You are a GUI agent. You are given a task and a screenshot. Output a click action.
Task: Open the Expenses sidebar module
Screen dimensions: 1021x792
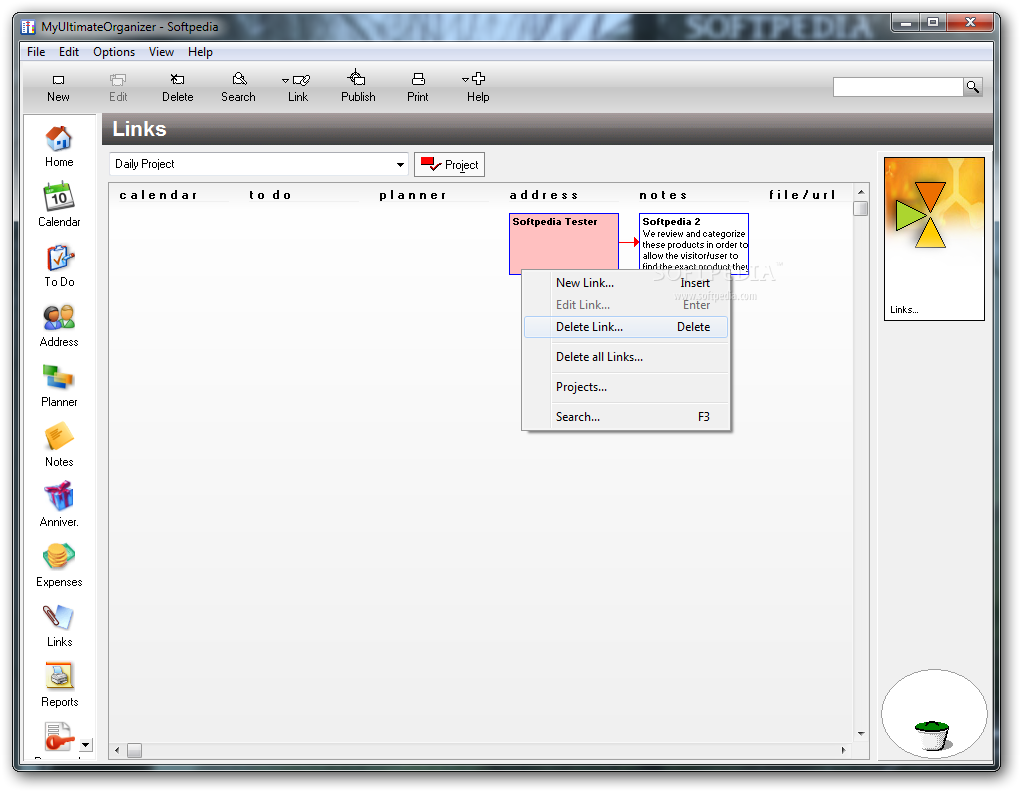point(59,565)
